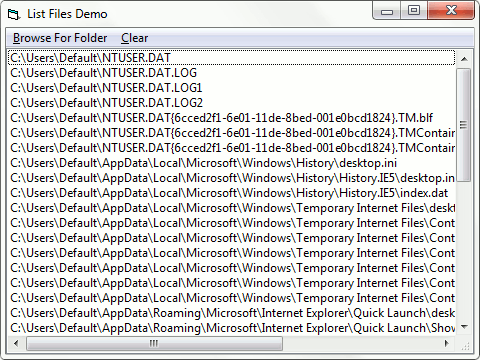Open the Browse For Folder menu
The image size is (480, 360).
tap(60, 38)
